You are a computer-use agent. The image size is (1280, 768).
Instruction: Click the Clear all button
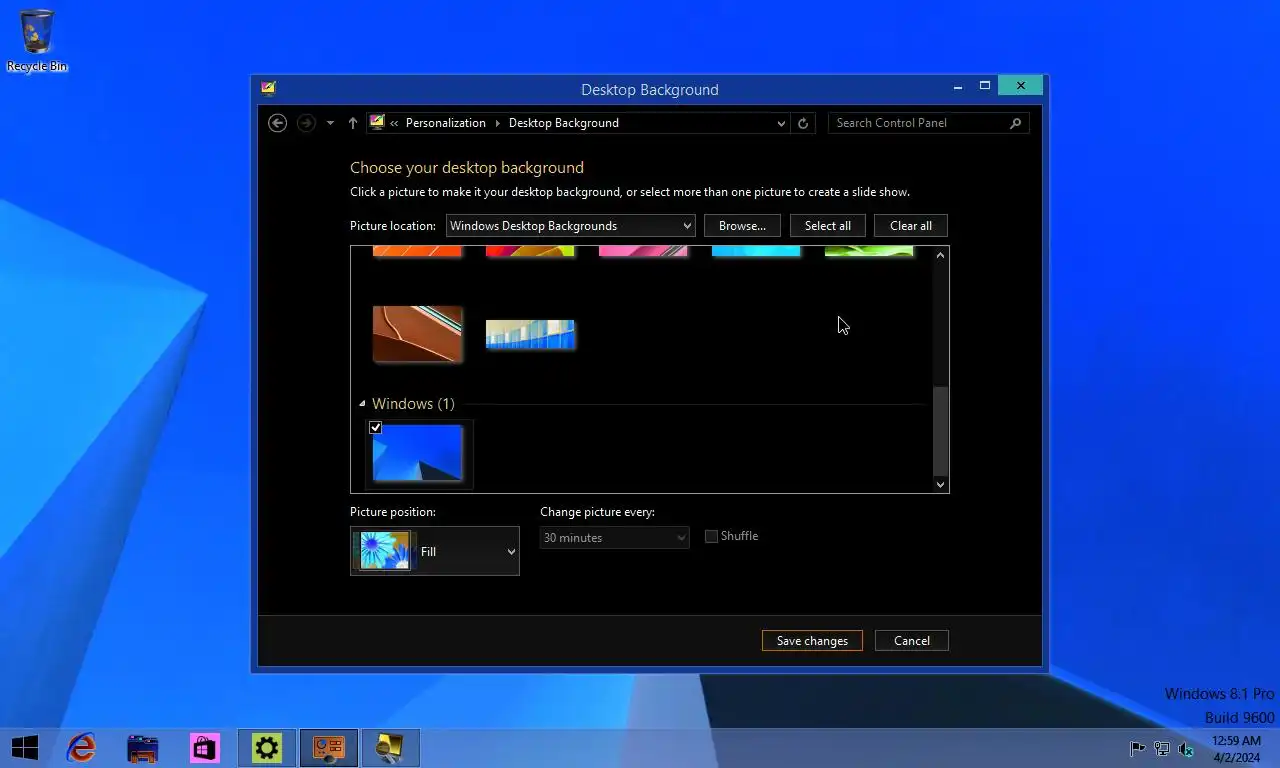point(911,226)
